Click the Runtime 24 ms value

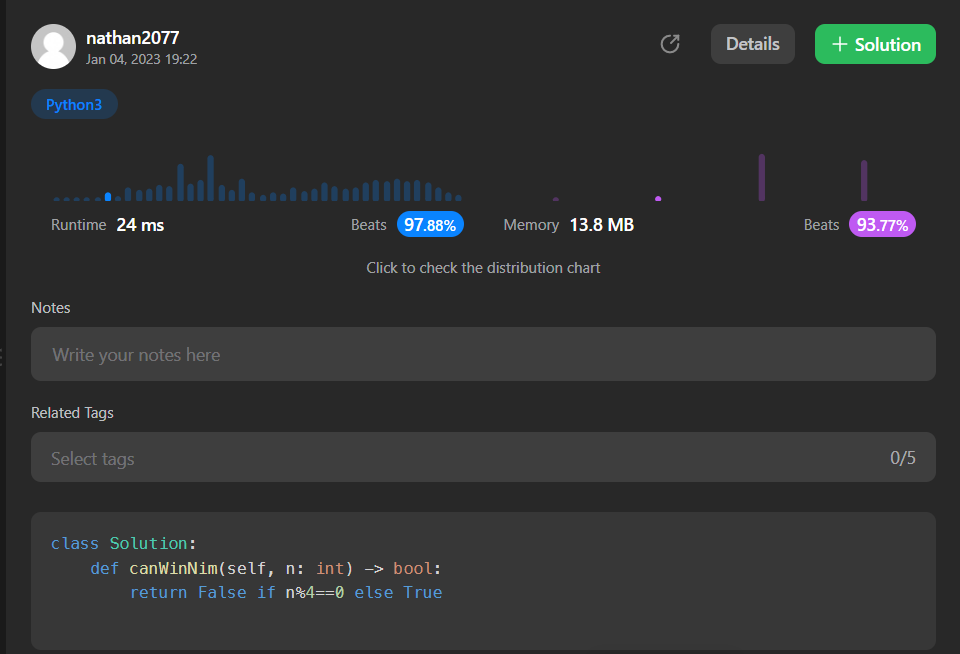140,225
